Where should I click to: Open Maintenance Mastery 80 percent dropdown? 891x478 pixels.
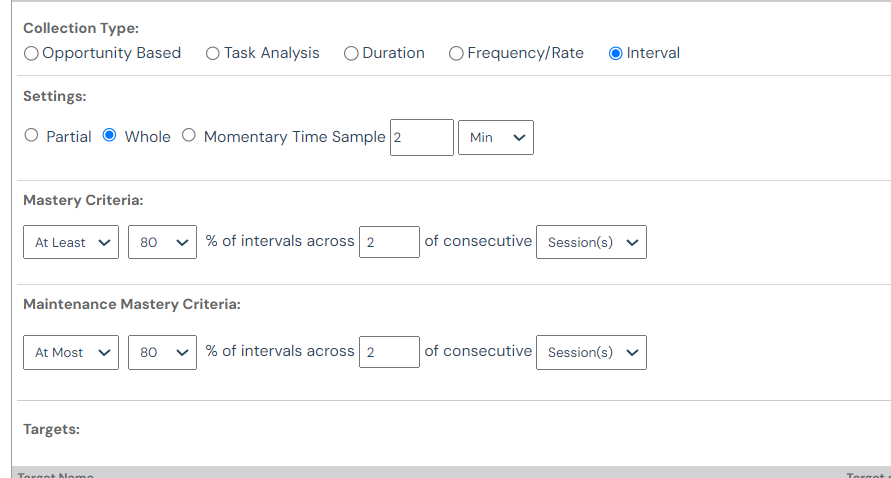pyautogui.click(x=162, y=352)
